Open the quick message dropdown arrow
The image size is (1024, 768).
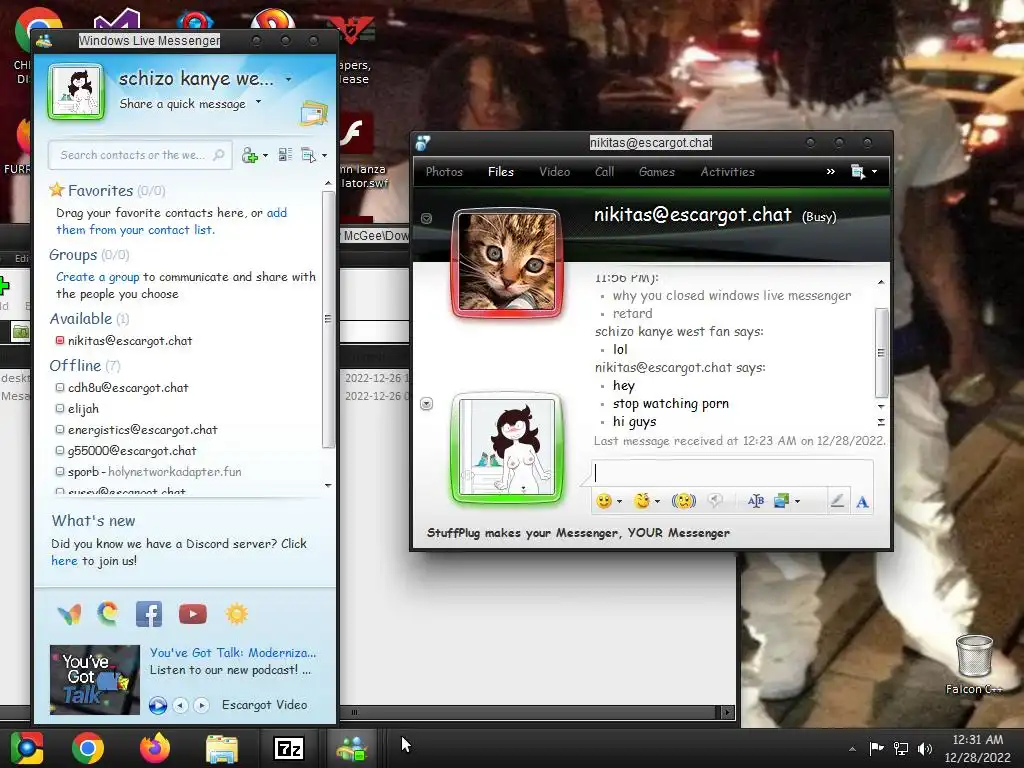pos(259,102)
